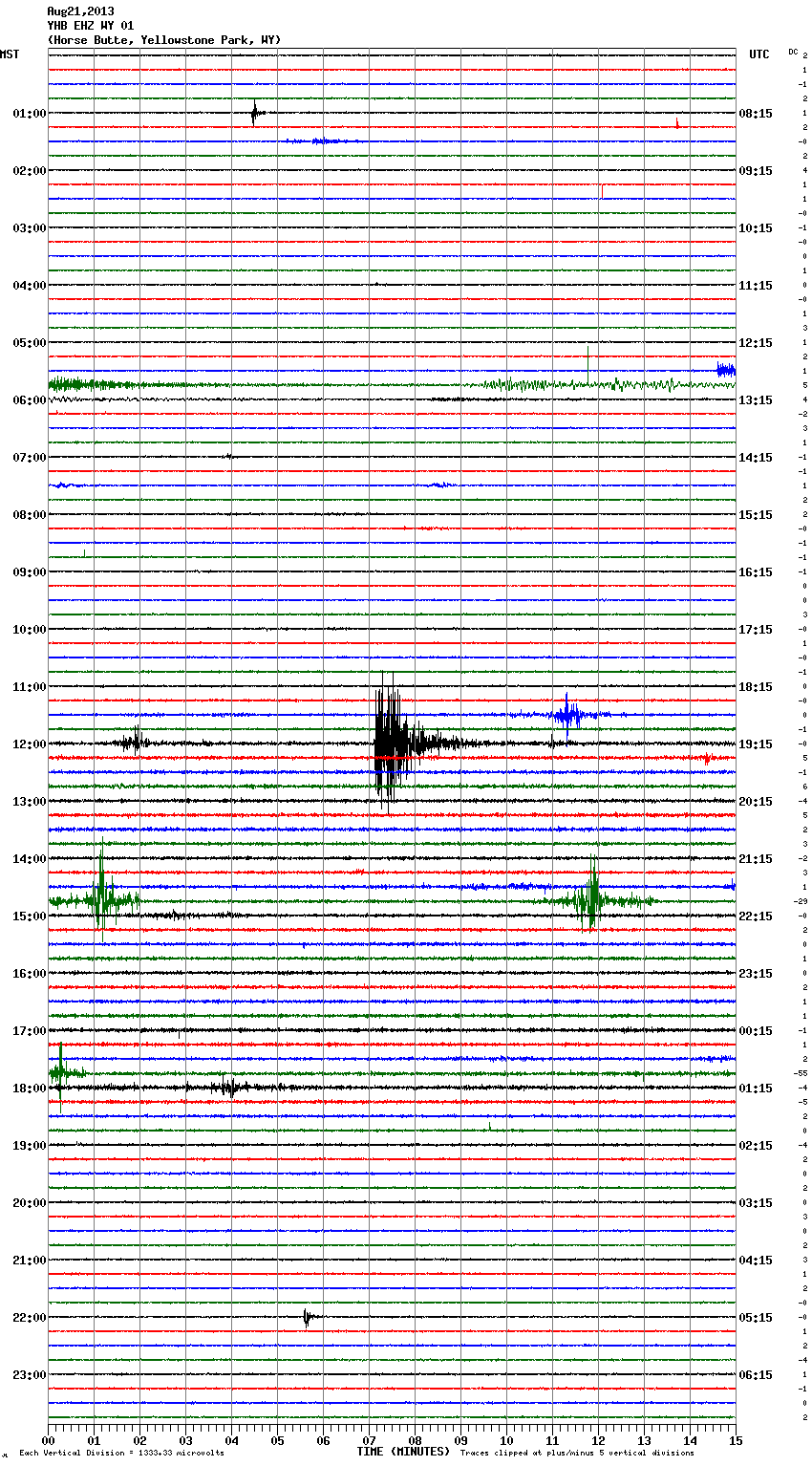Click the 20:15 UTC time label
This screenshot has width=812, height=1466.
pos(756,802)
